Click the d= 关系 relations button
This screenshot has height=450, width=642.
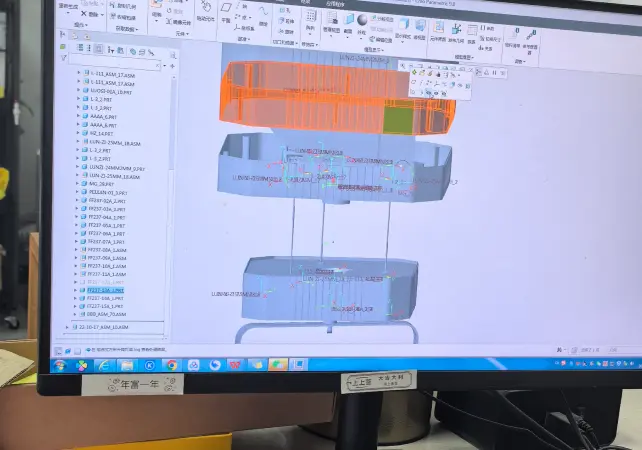click(486, 48)
